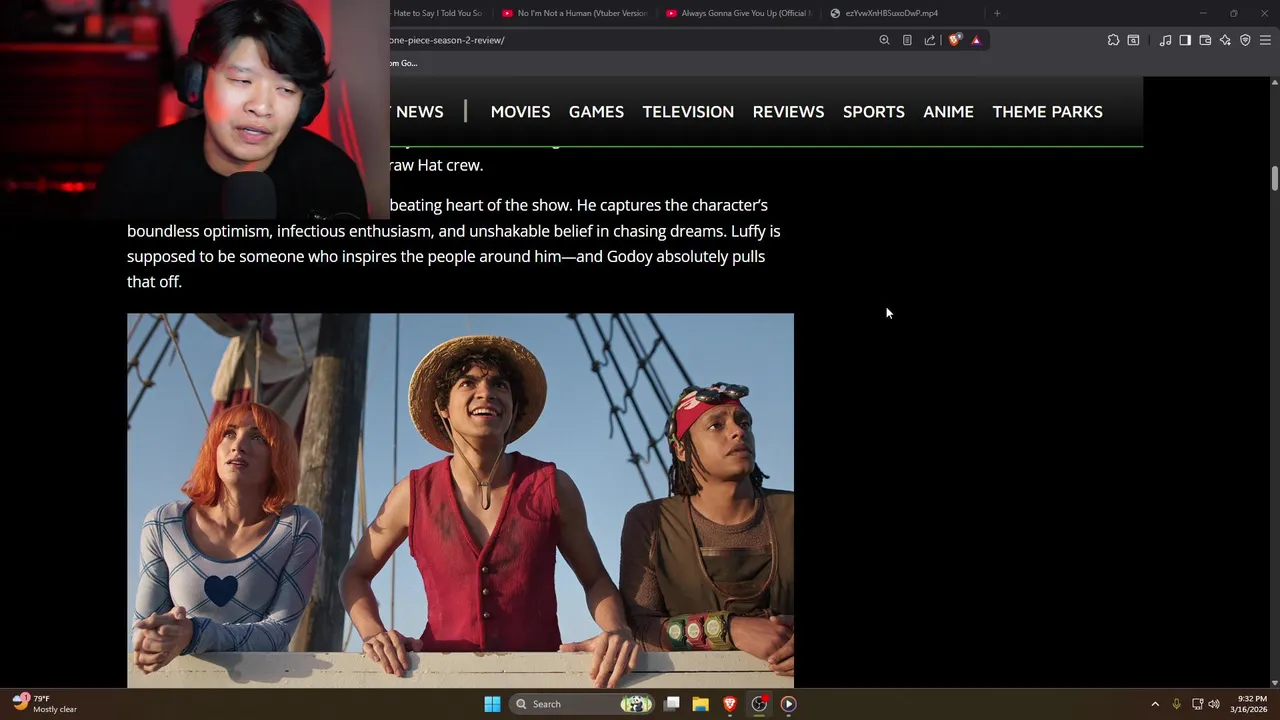1280x720 pixels.
Task: Click the address bar URL field
Action: point(630,40)
